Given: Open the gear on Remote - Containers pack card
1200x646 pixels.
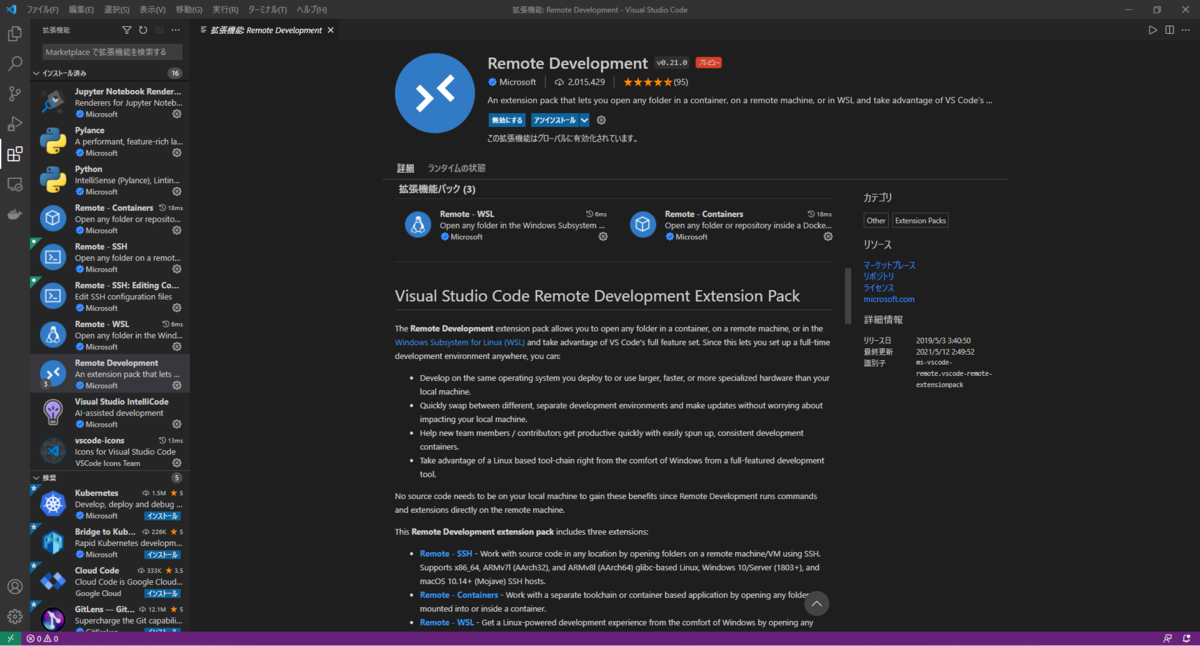Looking at the screenshot, I should tap(828, 237).
